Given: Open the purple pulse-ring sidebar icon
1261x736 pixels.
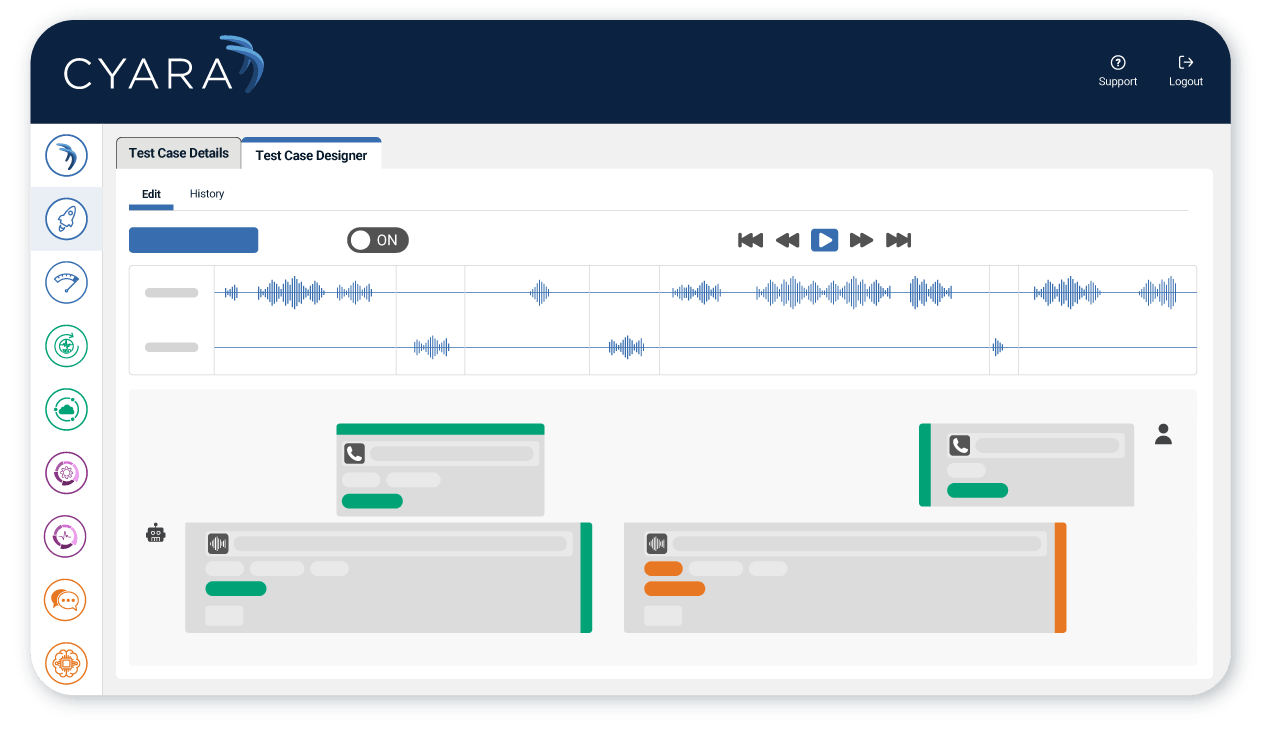Looking at the screenshot, I should click(x=66, y=536).
